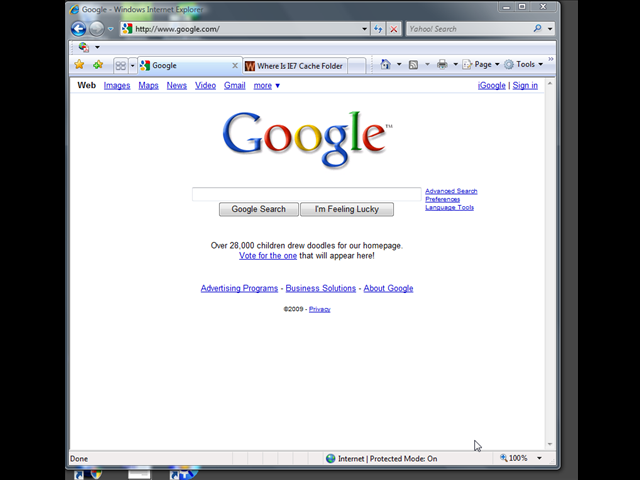Open the Advanced Search link
This screenshot has height=480, width=640.
[451, 191]
